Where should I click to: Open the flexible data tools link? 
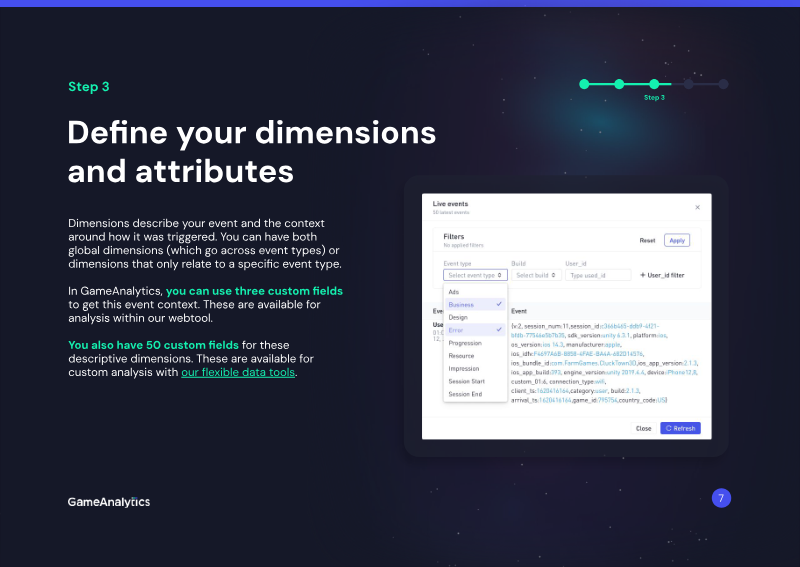pyautogui.click(x=238, y=373)
